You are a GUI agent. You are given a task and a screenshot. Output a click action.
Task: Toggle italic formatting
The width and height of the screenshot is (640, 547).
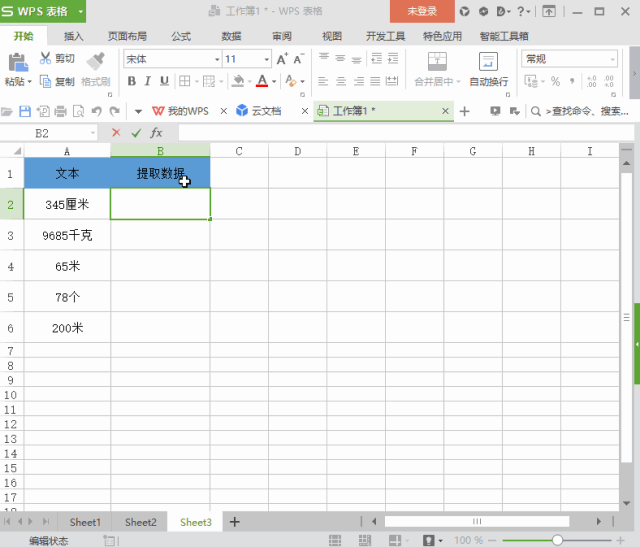pyautogui.click(x=147, y=81)
